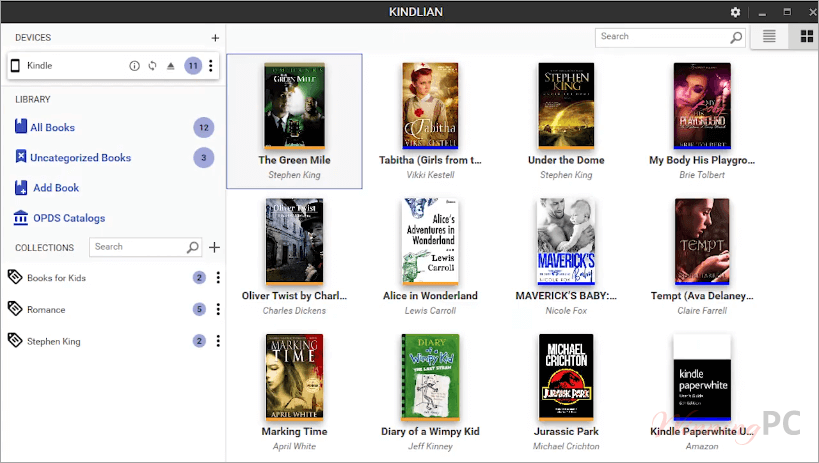Click the OPDS Catalogs building icon
The width and height of the screenshot is (819, 463).
click(21, 217)
